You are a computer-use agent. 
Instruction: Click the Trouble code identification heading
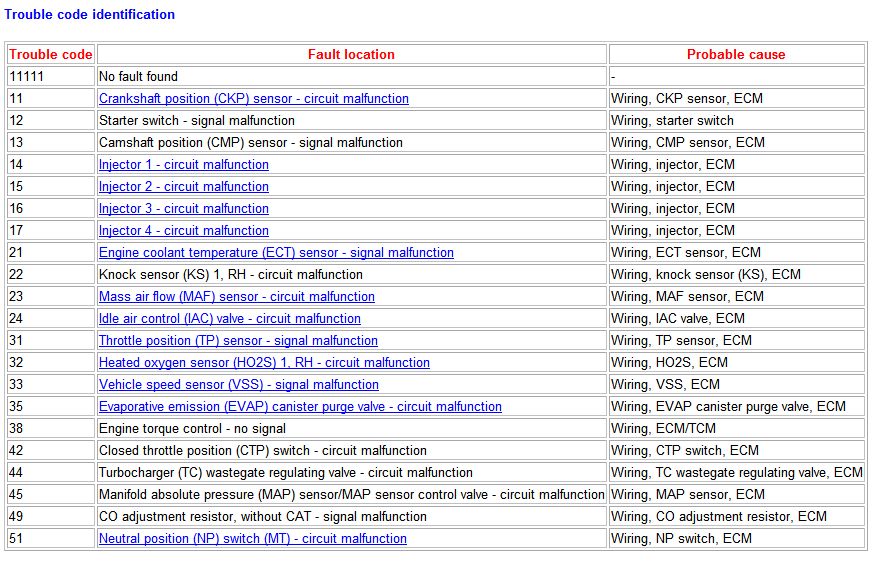click(x=90, y=15)
